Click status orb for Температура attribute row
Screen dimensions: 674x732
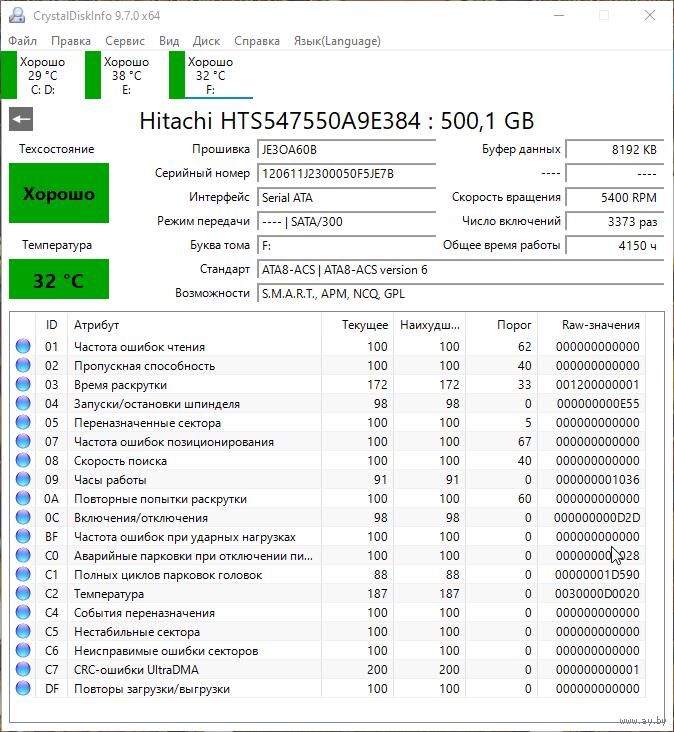[23, 593]
